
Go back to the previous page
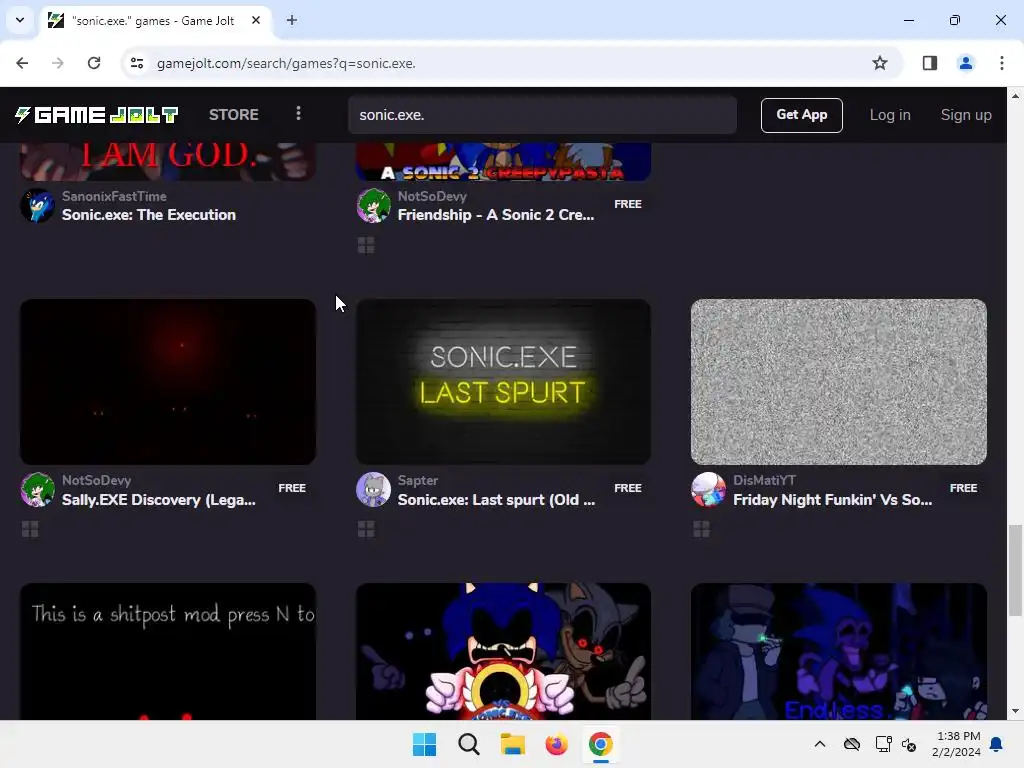coord(22,63)
